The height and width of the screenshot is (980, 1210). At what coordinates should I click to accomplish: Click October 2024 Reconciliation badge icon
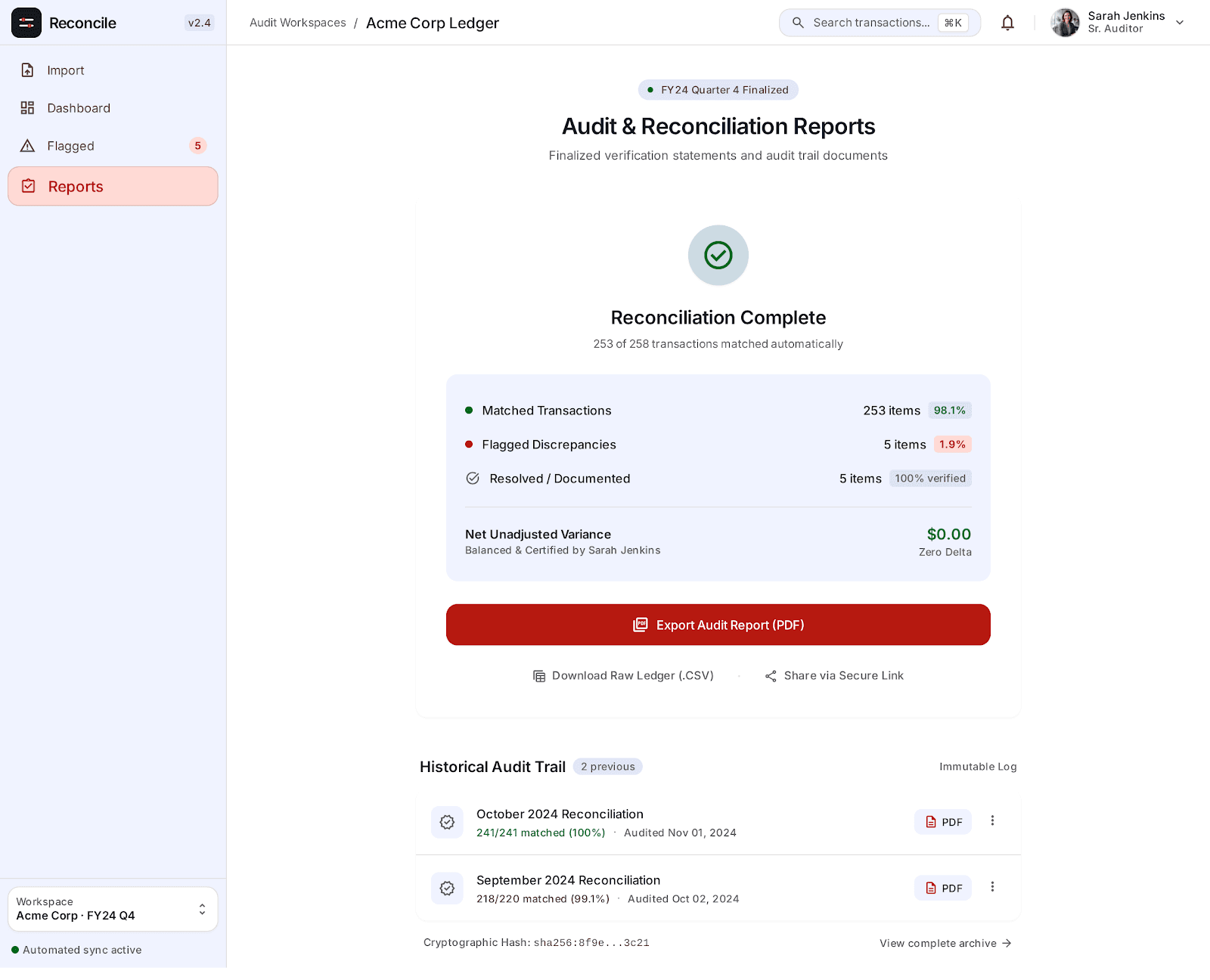[447, 822]
